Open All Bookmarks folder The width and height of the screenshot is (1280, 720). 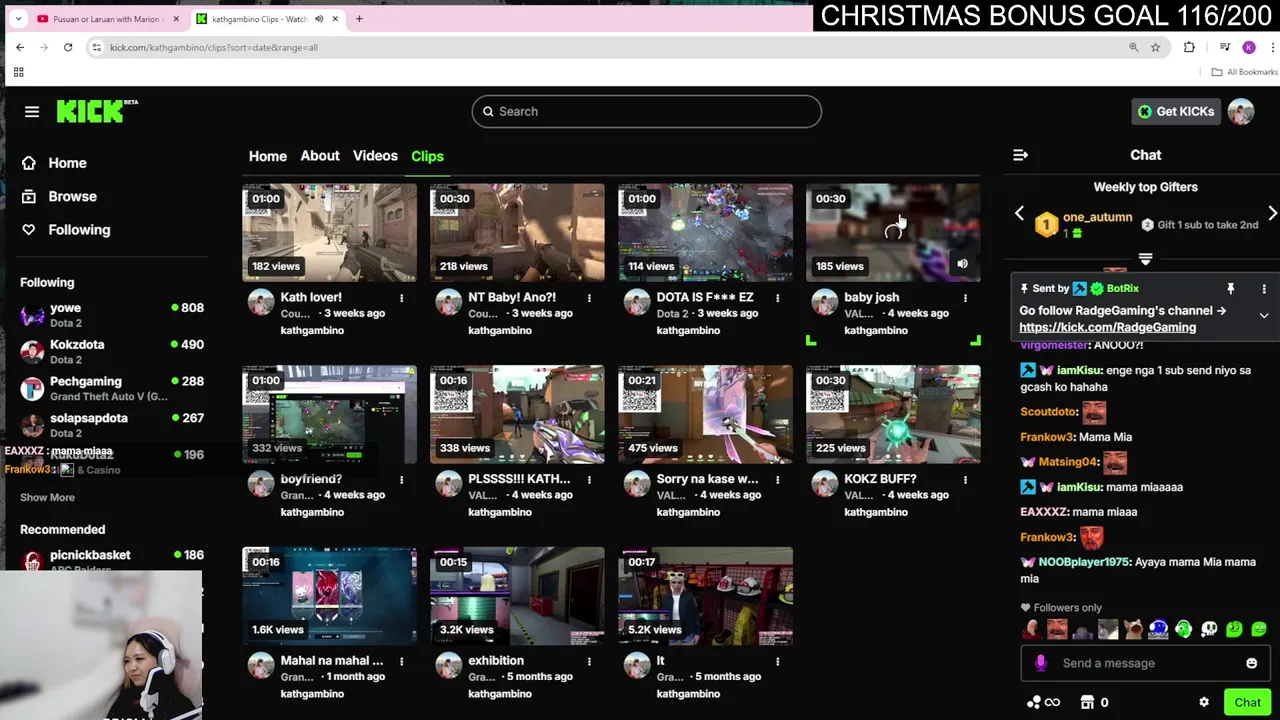(1245, 72)
